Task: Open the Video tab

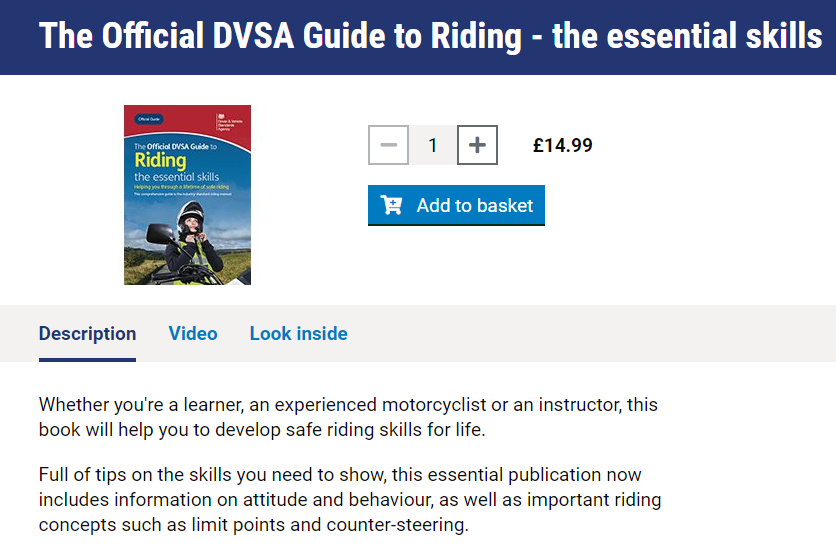Action: coord(193,333)
